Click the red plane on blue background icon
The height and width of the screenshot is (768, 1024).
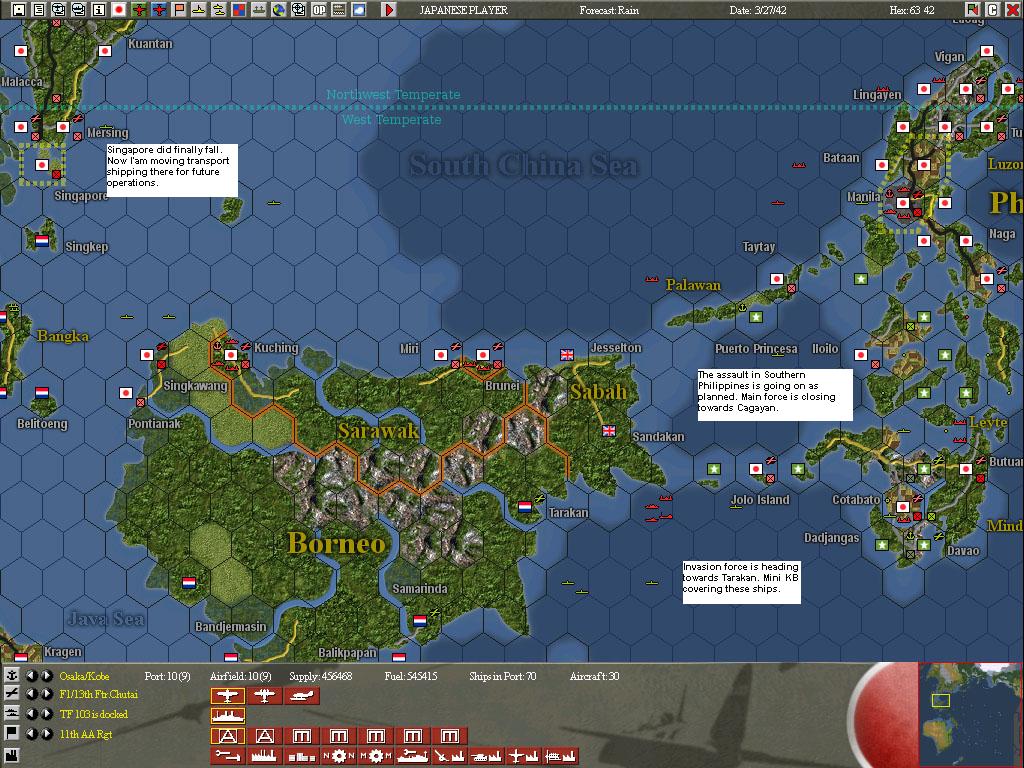159,10
